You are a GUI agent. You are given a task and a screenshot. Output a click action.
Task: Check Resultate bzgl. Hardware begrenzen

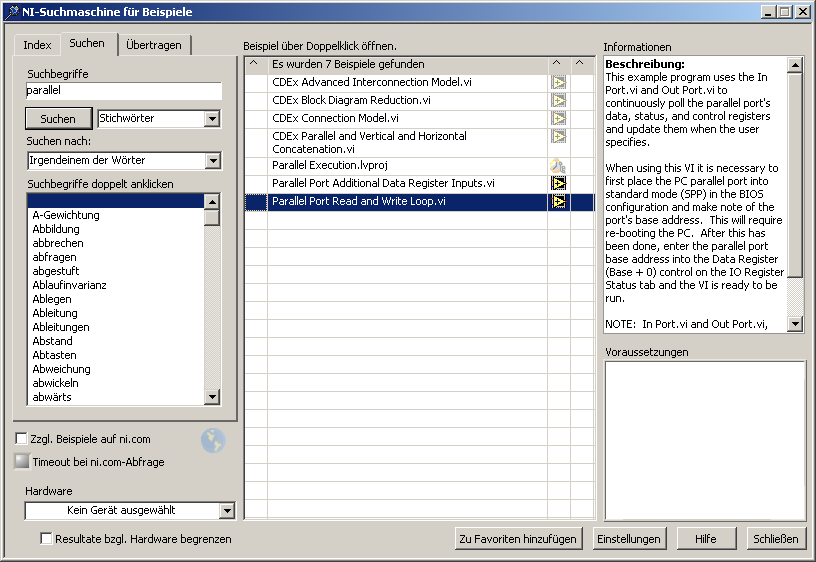click(x=46, y=538)
